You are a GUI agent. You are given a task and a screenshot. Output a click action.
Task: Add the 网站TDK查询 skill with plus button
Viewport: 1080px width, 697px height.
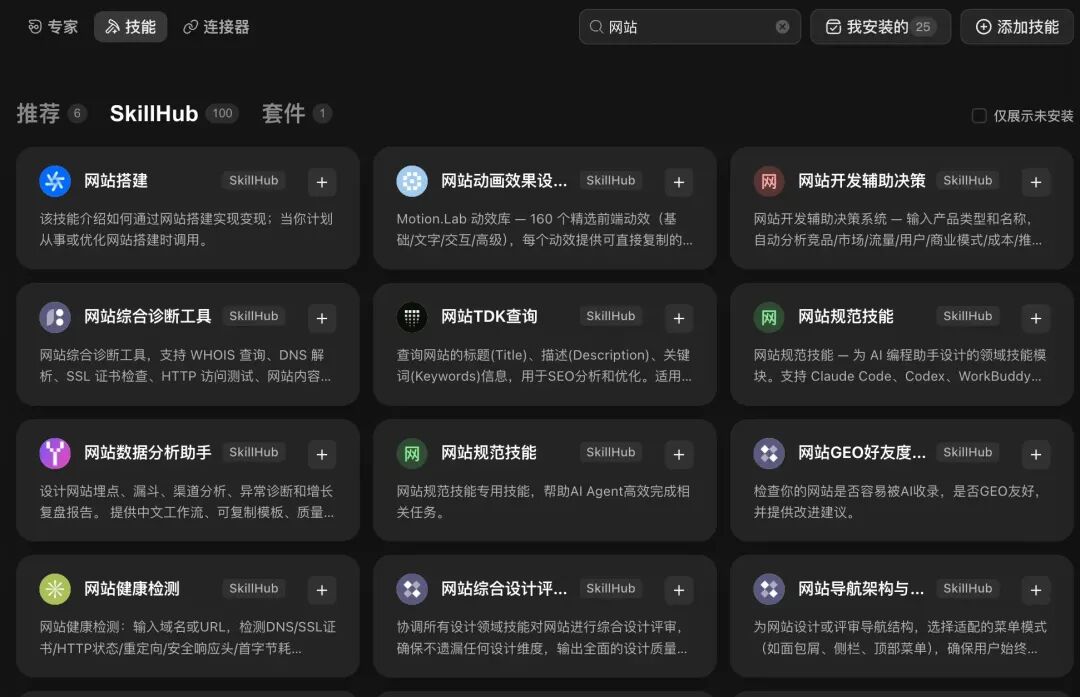[678, 318]
